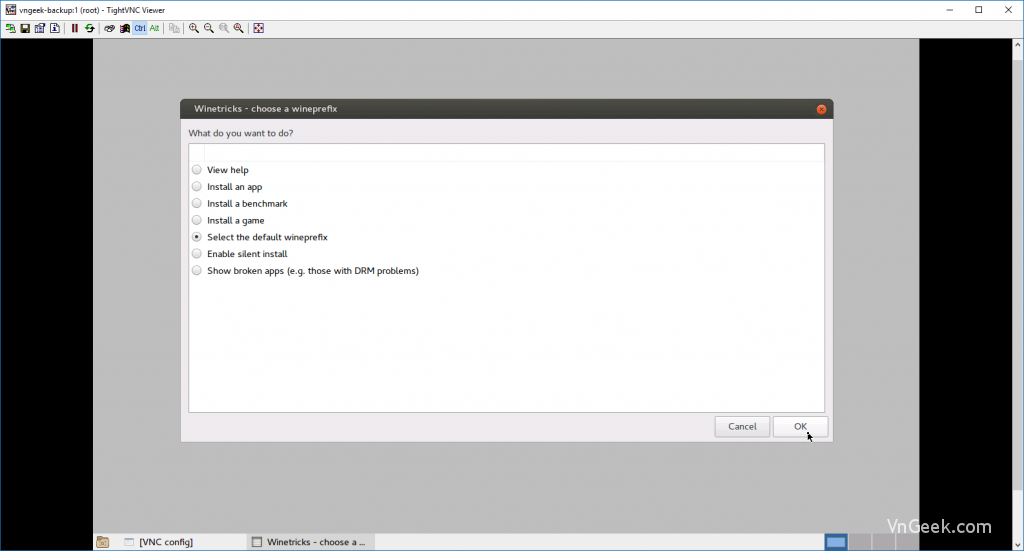
Task: Choose Enable silent install radio button
Action: (197, 254)
